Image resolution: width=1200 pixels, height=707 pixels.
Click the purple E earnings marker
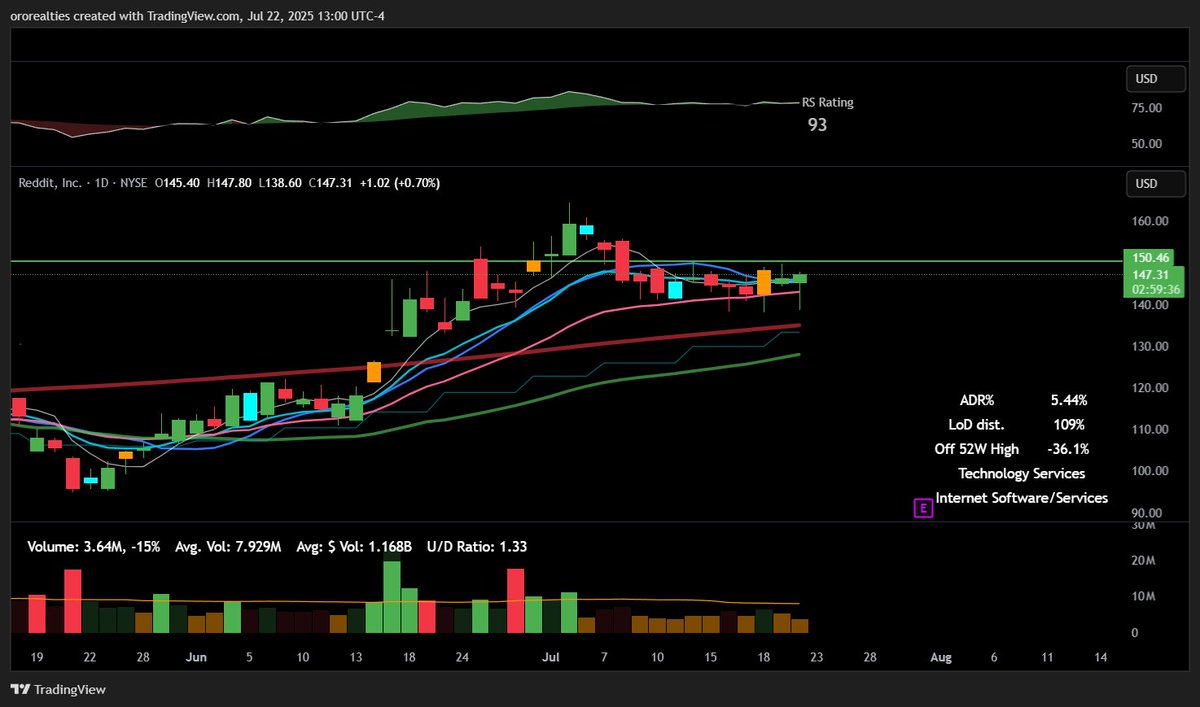(923, 509)
